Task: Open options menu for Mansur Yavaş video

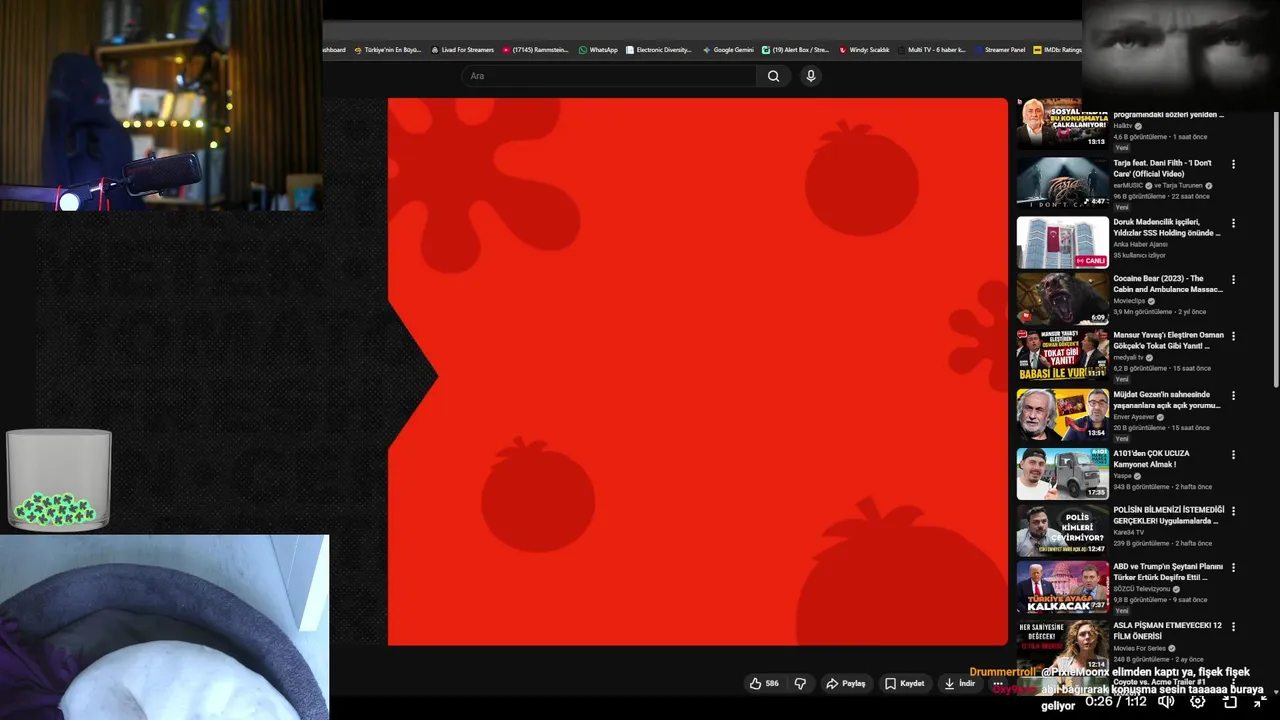Action: [x=1233, y=337]
